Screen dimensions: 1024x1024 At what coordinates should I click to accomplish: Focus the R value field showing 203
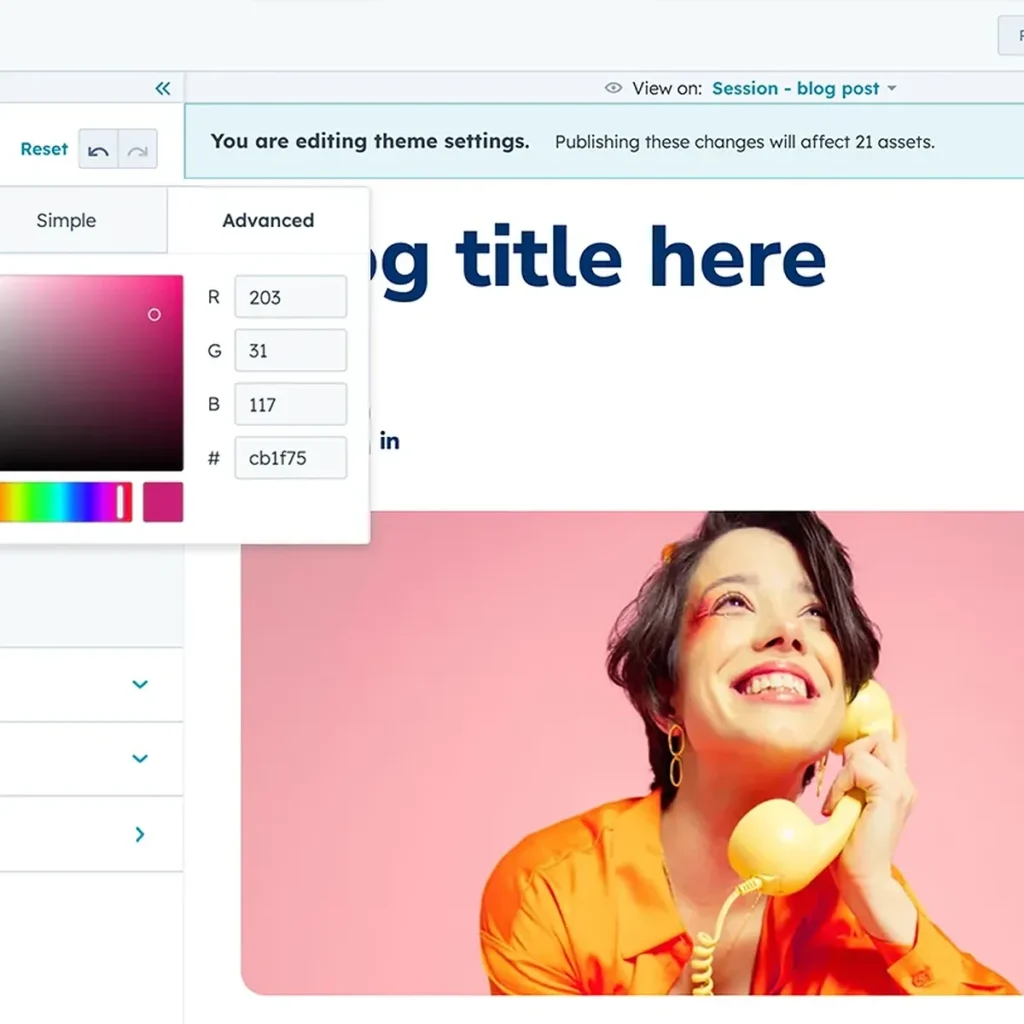(290, 297)
